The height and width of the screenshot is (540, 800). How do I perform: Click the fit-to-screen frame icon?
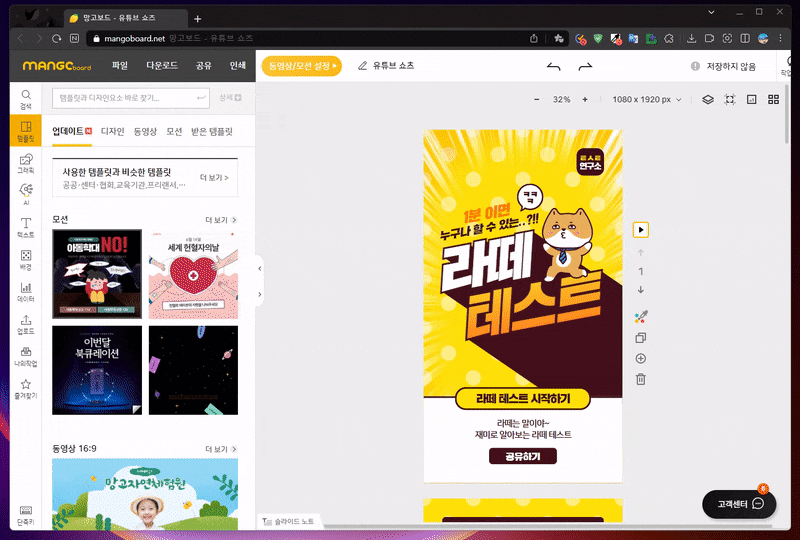point(730,100)
